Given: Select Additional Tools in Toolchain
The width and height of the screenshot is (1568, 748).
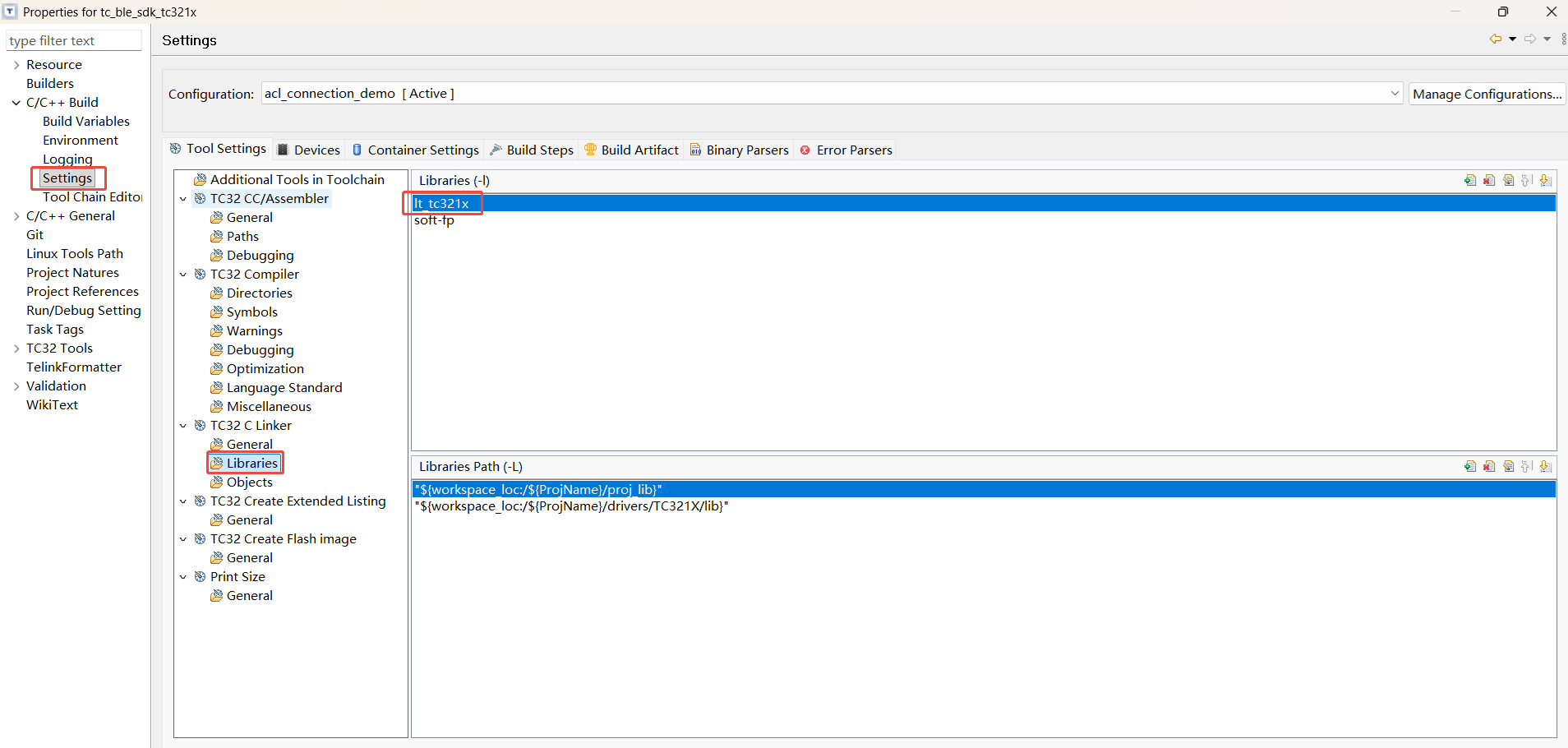Looking at the screenshot, I should pos(289,180).
